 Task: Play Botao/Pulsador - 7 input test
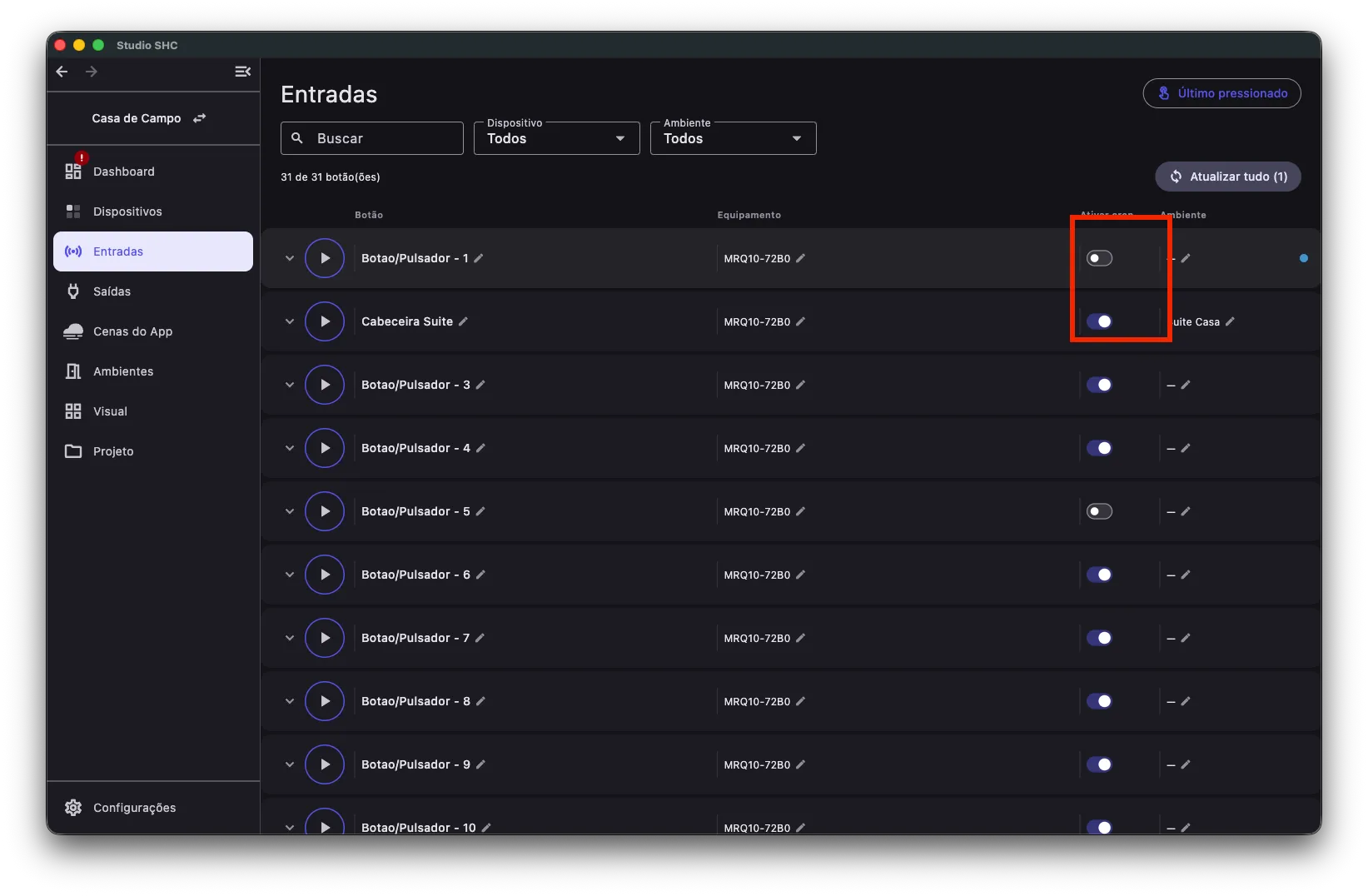(325, 638)
